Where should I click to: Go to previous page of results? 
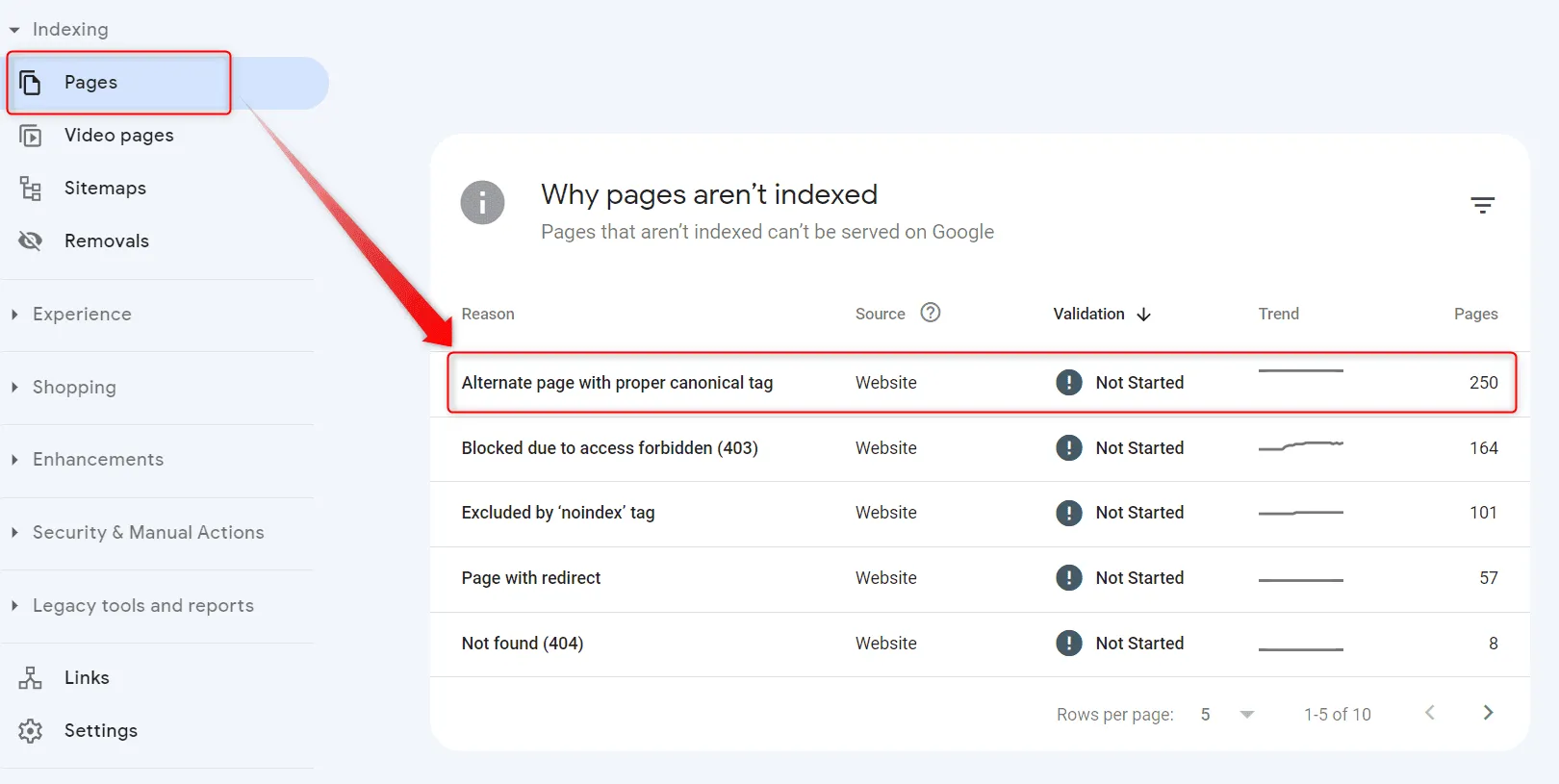pos(1430,713)
